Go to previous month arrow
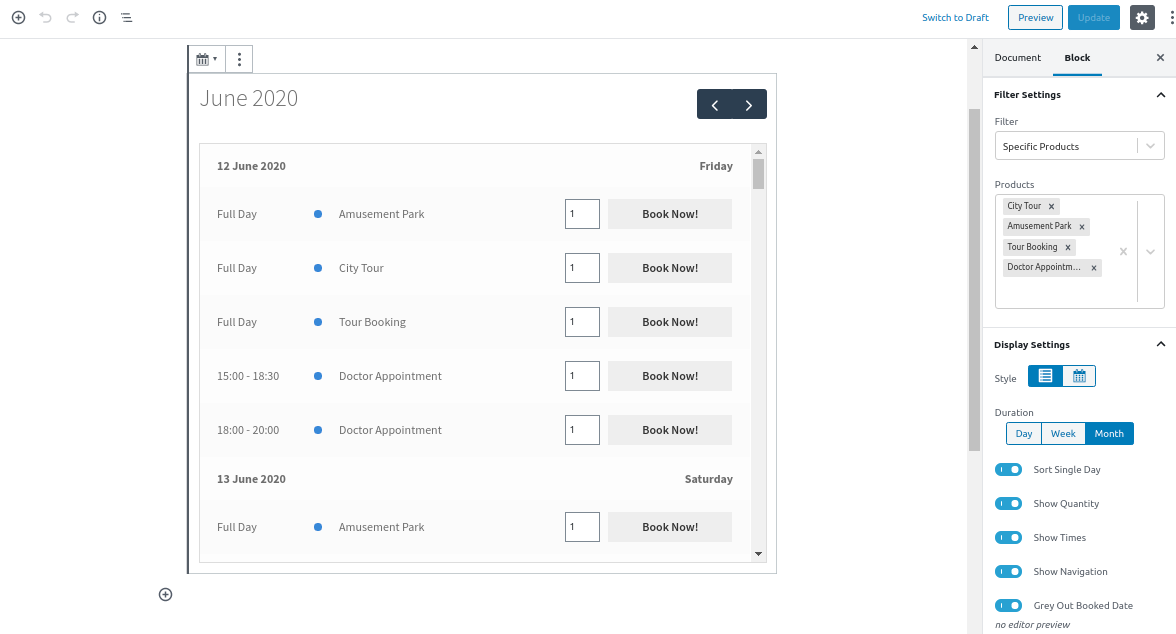 pyautogui.click(x=715, y=105)
